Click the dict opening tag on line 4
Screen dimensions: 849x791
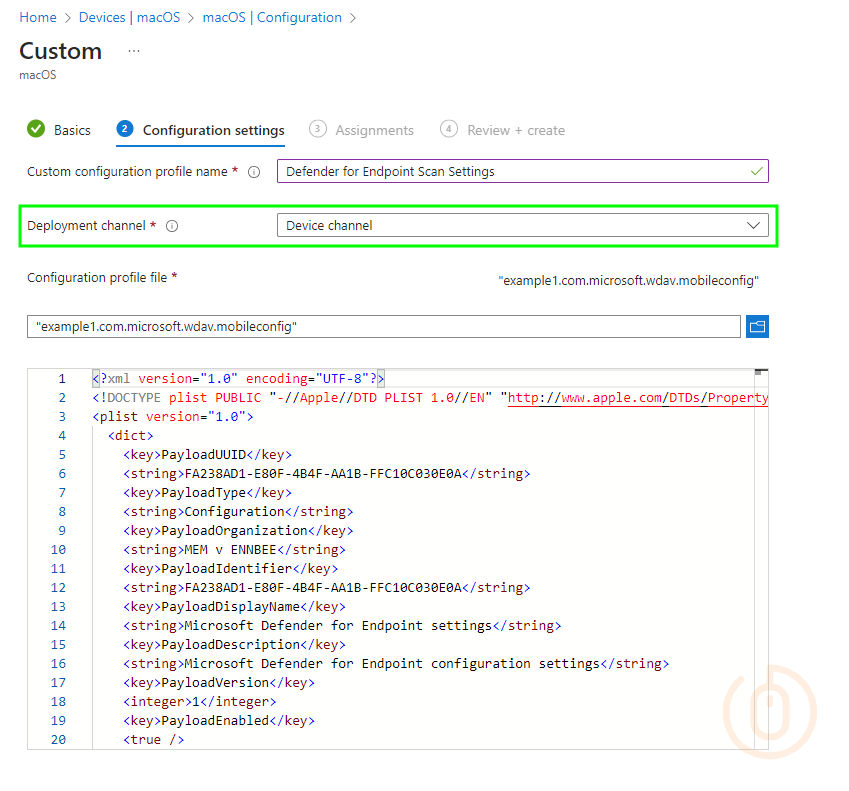pos(130,436)
